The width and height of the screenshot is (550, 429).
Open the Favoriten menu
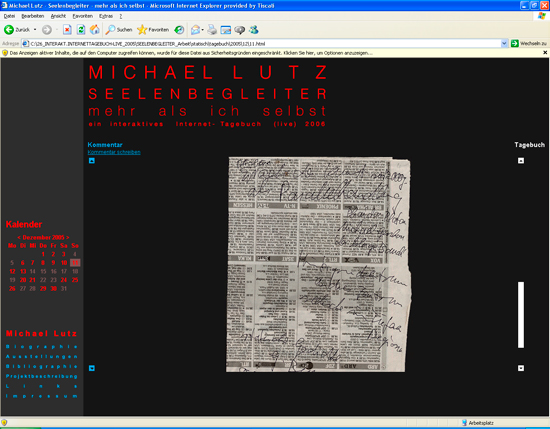click(82, 16)
